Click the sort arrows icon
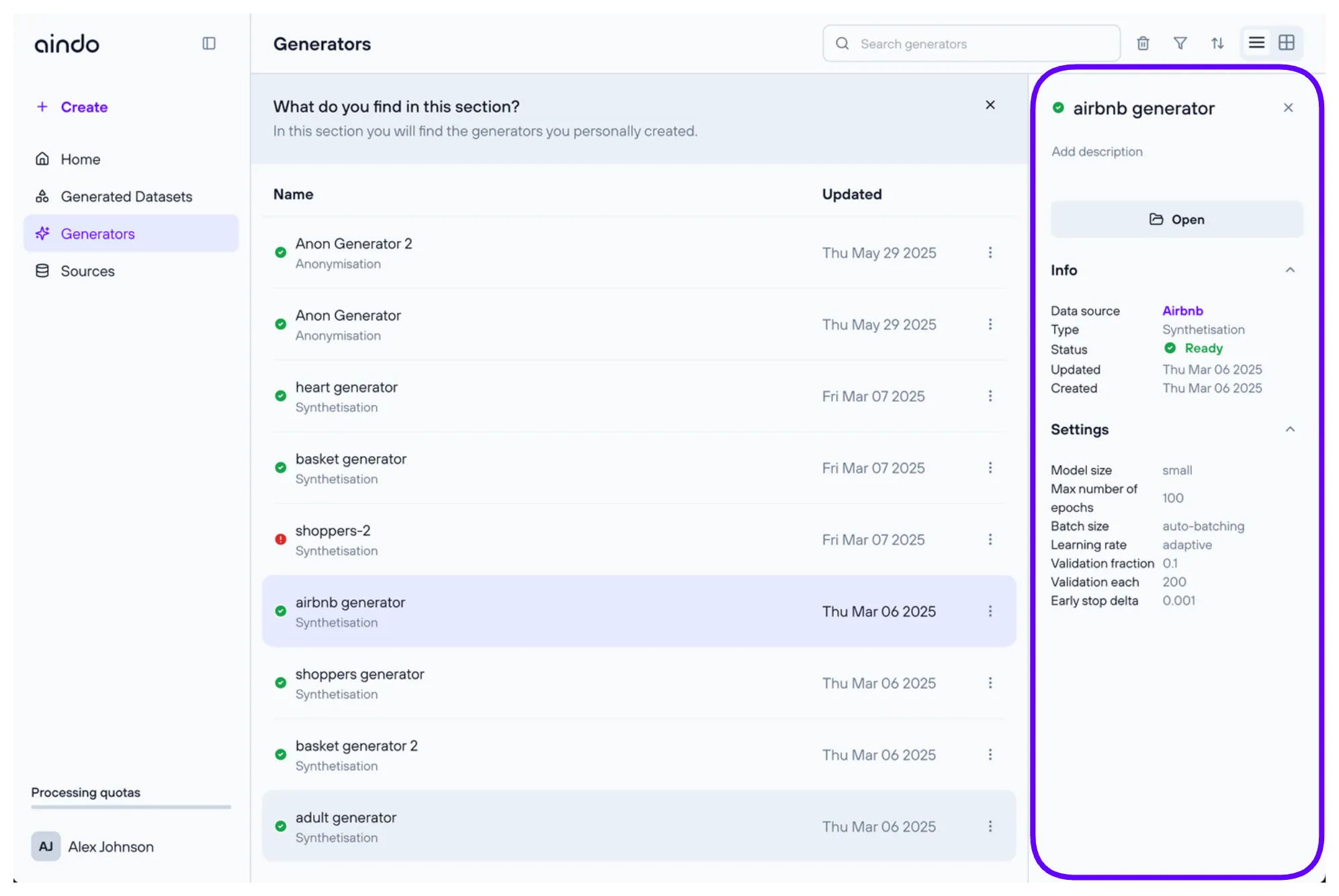1339x896 pixels. tap(1217, 44)
